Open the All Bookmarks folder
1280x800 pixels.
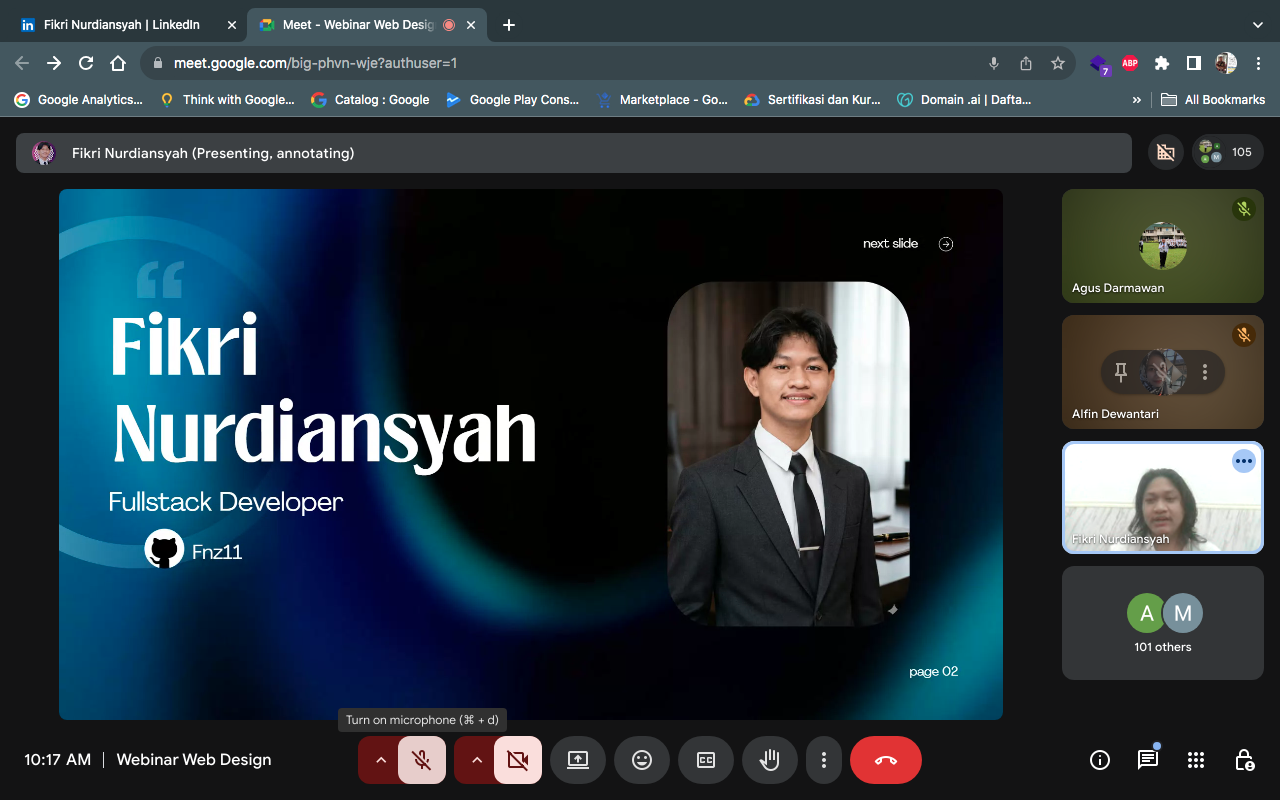1212,99
